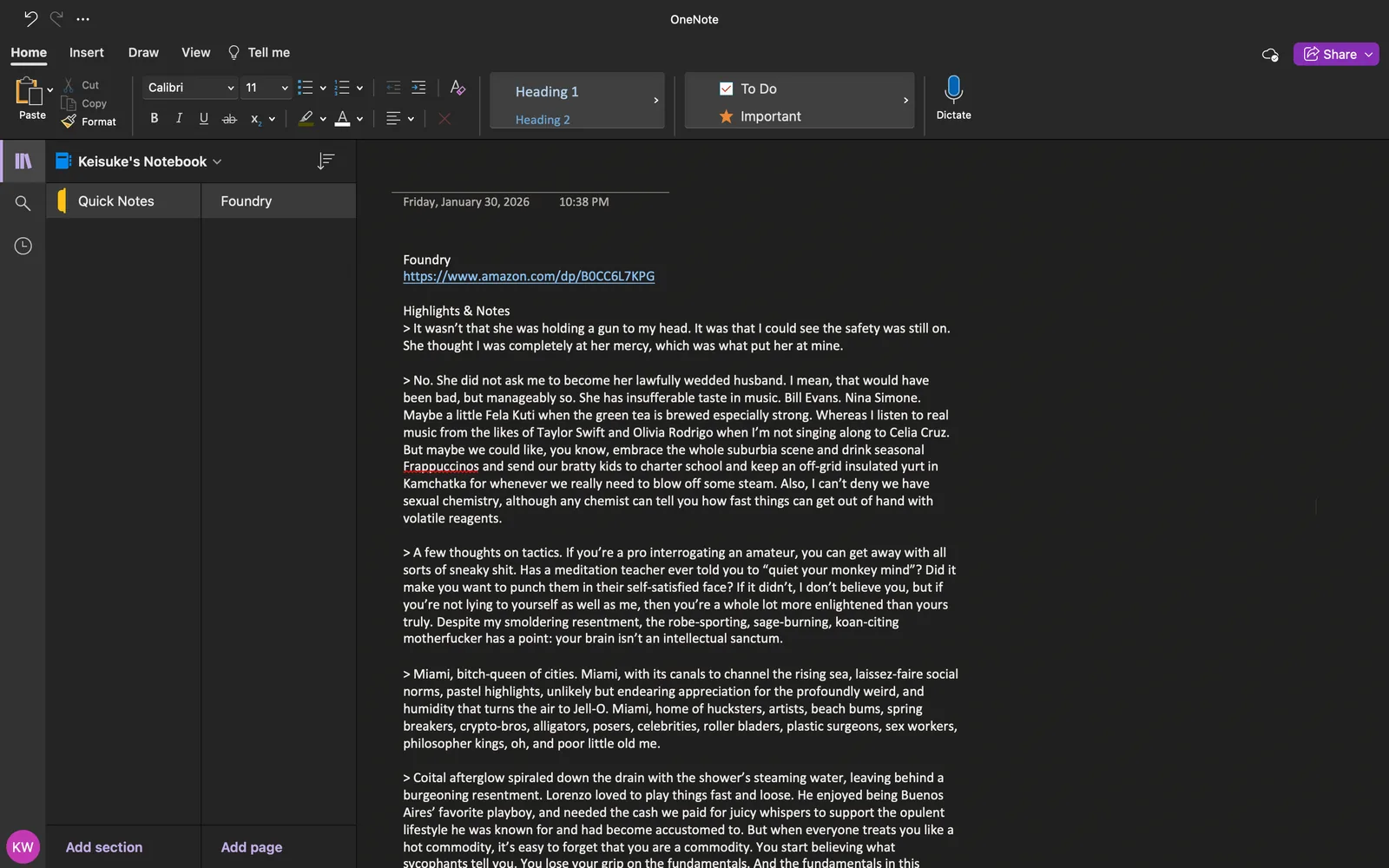Image resolution: width=1389 pixels, height=868 pixels.
Task: Expand numbered list style options
Action: coord(359,88)
